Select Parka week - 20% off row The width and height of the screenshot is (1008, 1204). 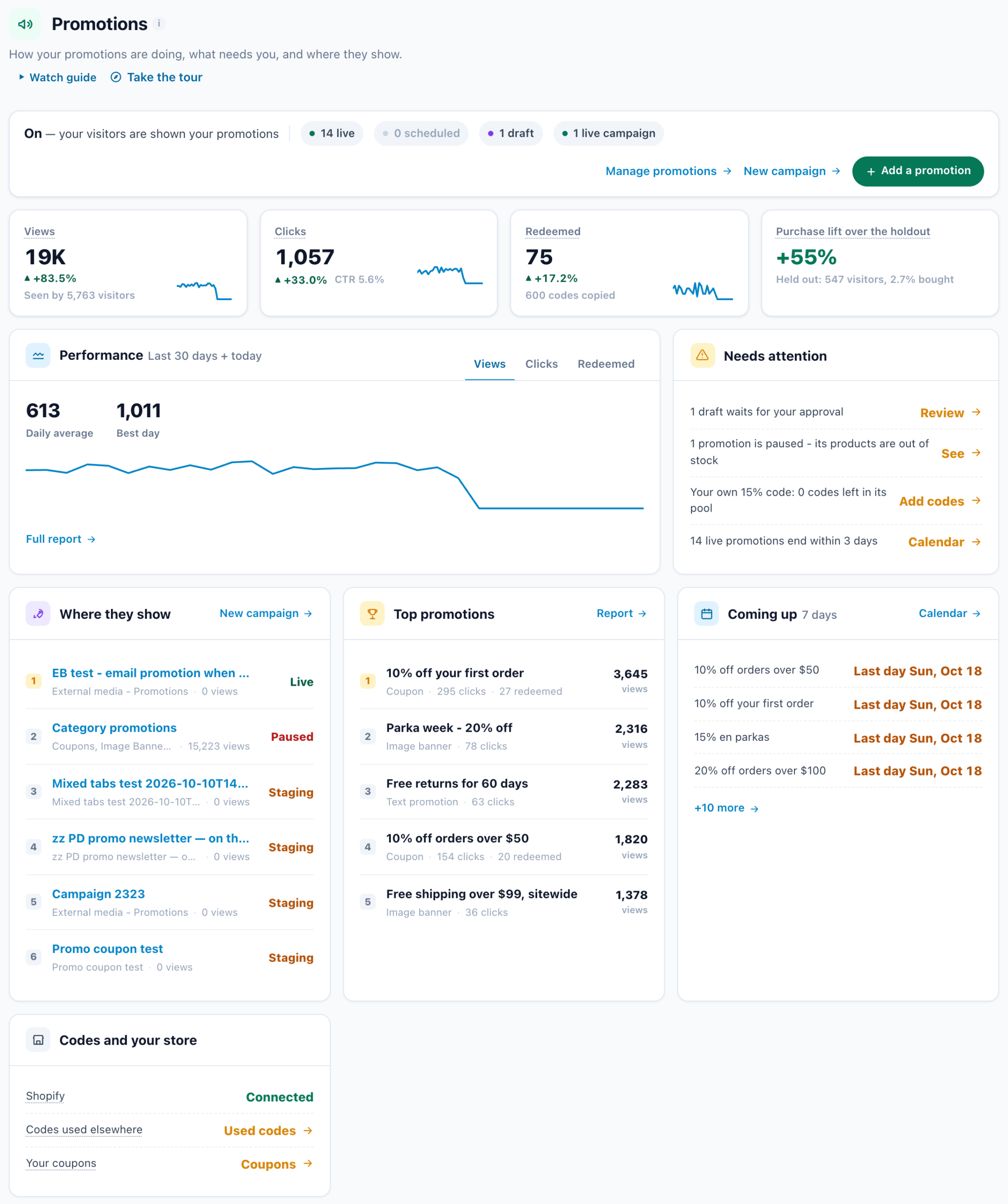pos(503,736)
